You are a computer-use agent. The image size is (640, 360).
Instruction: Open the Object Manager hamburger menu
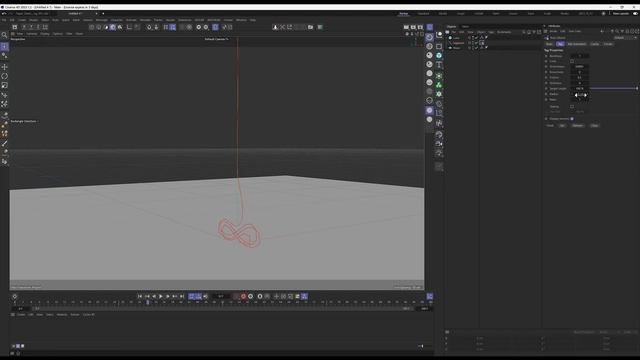point(447,32)
